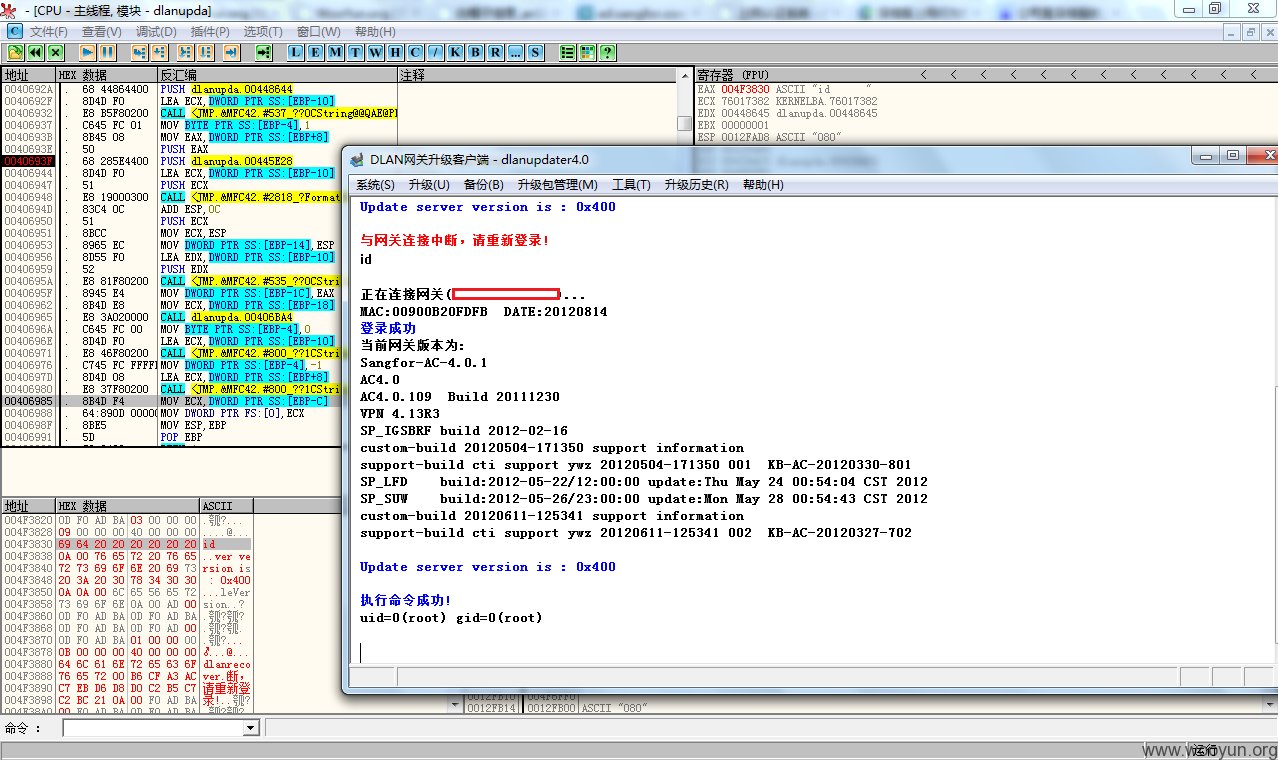Open Run trace with the ellipsis icon
This screenshot has height=760, width=1278.
(516, 52)
